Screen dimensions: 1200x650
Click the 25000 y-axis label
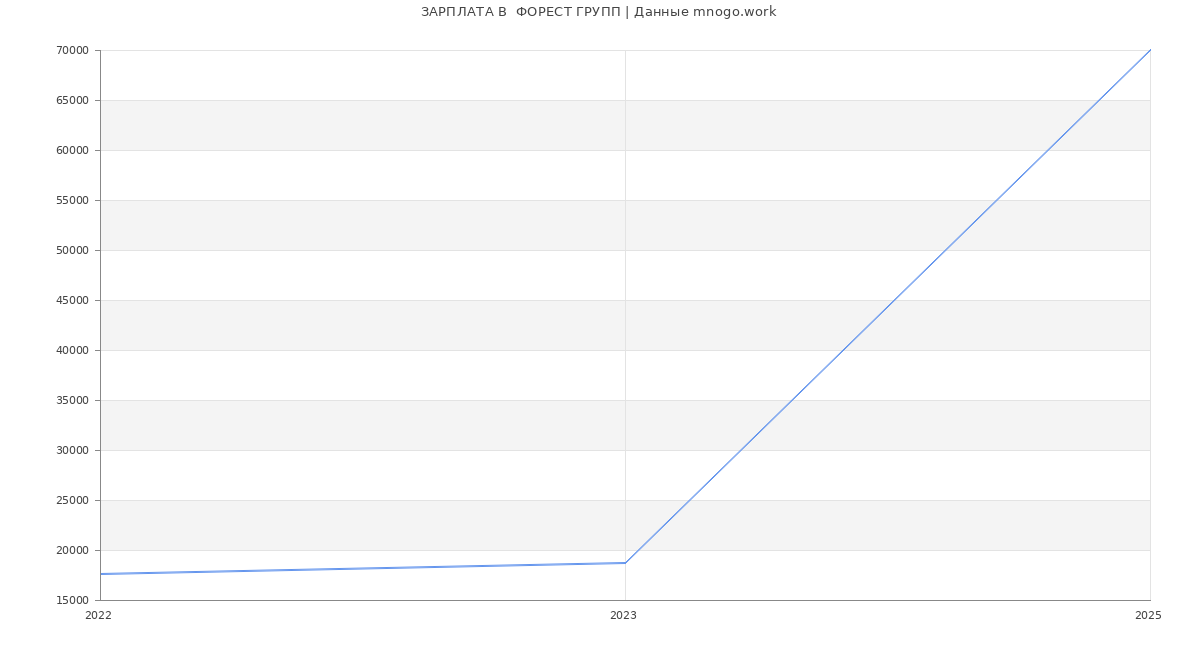point(72,501)
